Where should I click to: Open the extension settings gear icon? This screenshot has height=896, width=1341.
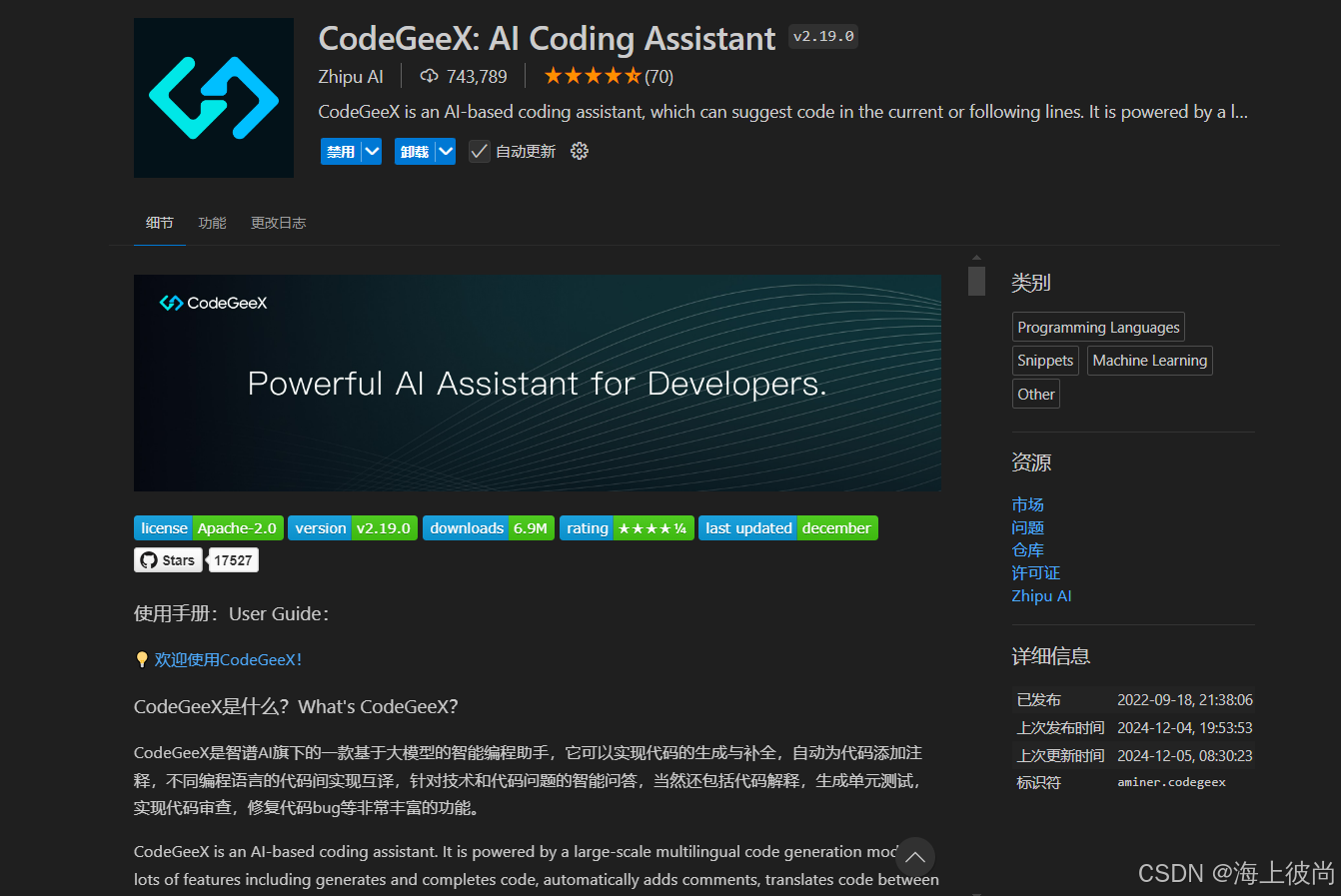coord(580,152)
